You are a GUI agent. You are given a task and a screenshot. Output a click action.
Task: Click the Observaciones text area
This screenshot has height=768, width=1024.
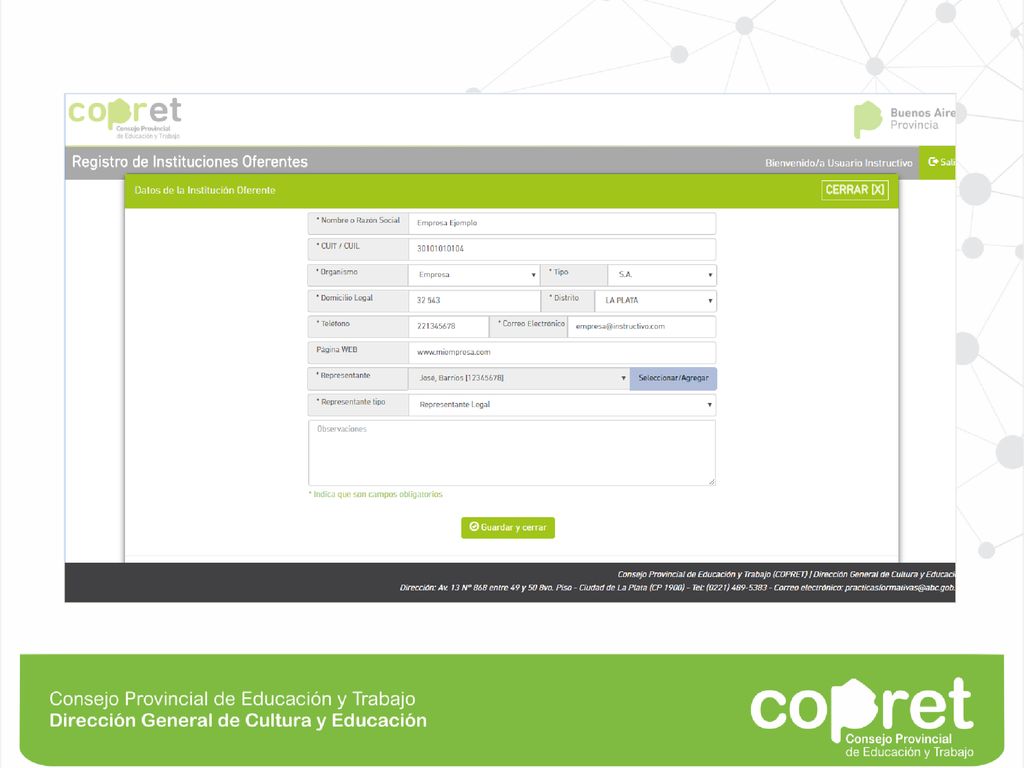pyautogui.click(x=511, y=453)
